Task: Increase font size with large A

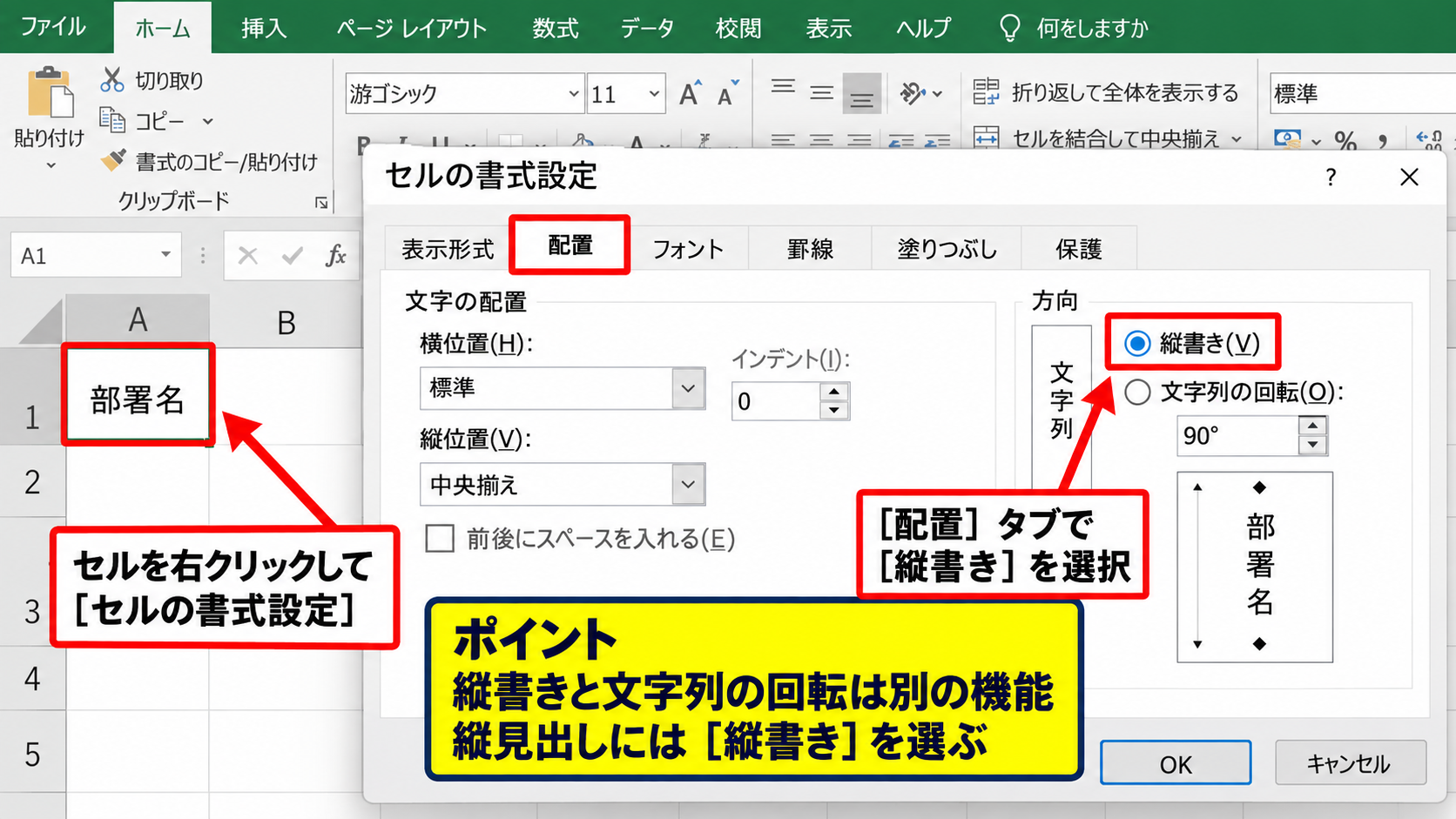Action: [689, 94]
